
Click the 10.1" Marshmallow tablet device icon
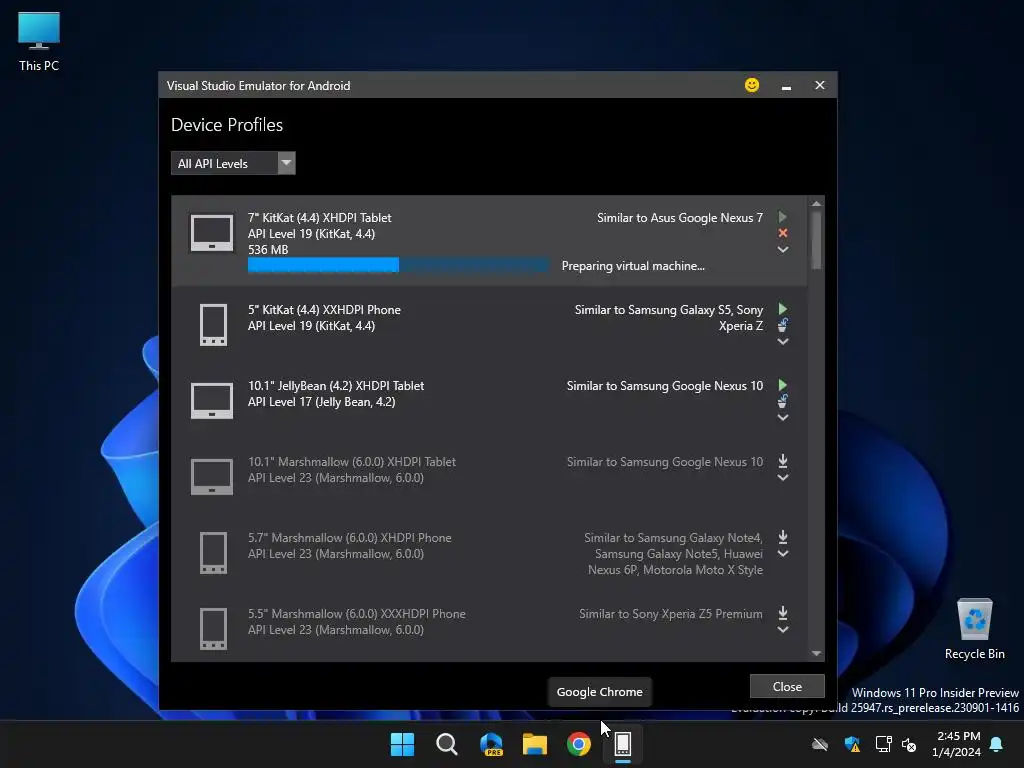[x=212, y=477]
